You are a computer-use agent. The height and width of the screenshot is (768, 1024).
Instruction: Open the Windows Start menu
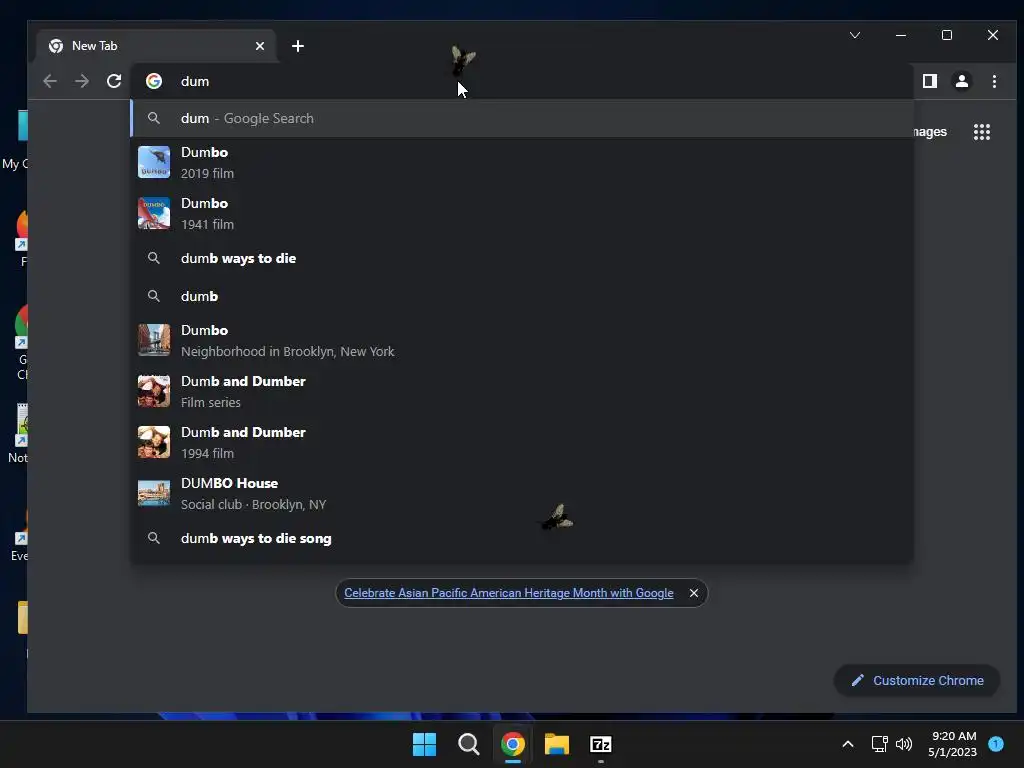click(x=424, y=744)
